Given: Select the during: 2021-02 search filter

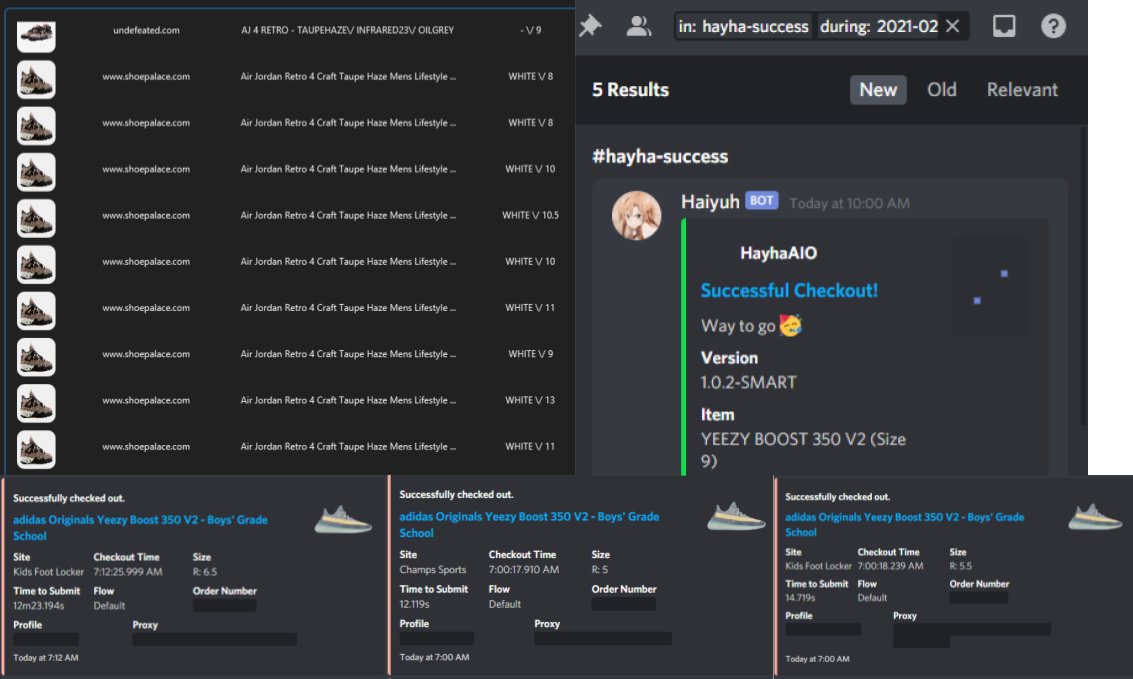Looking at the screenshot, I should [879, 26].
